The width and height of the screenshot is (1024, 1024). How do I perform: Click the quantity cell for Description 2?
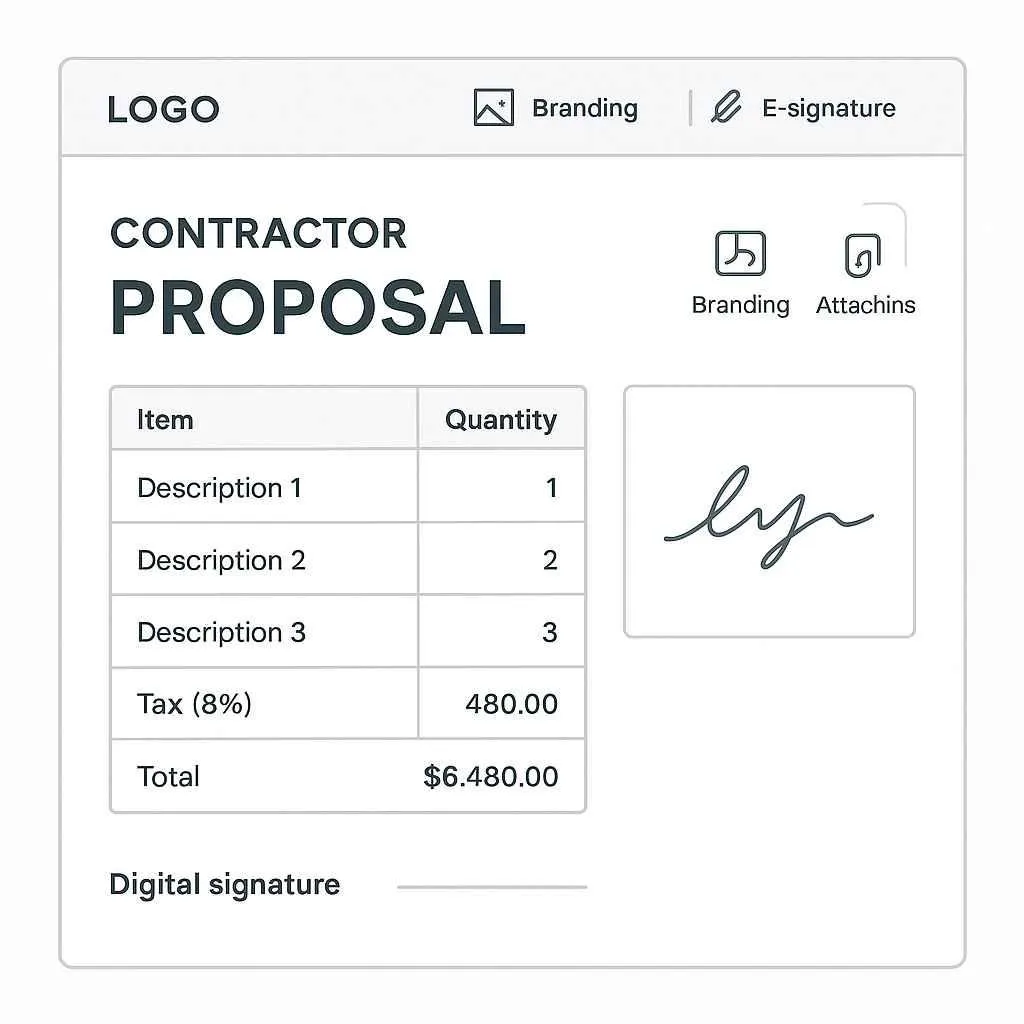click(x=502, y=559)
